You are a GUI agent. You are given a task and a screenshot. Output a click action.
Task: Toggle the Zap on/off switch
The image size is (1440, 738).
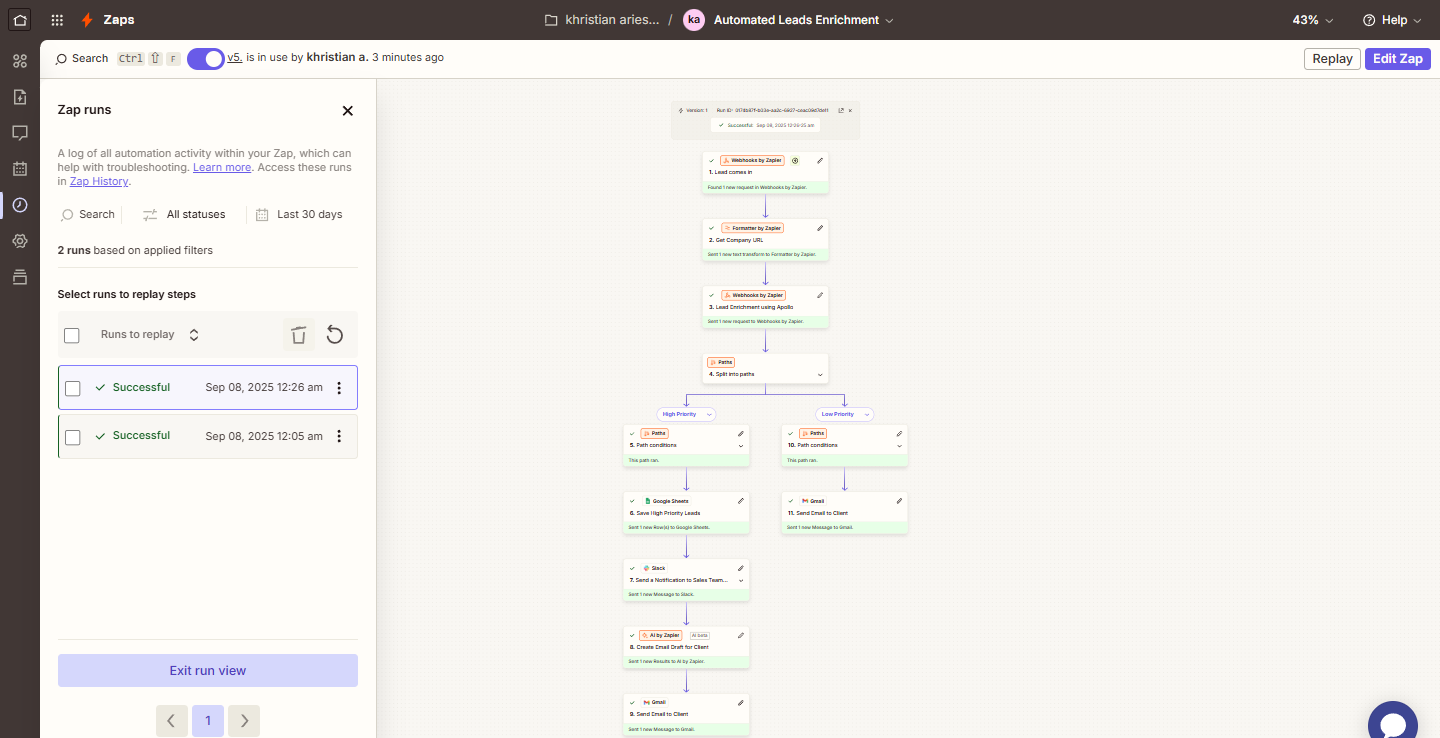(x=206, y=59)
